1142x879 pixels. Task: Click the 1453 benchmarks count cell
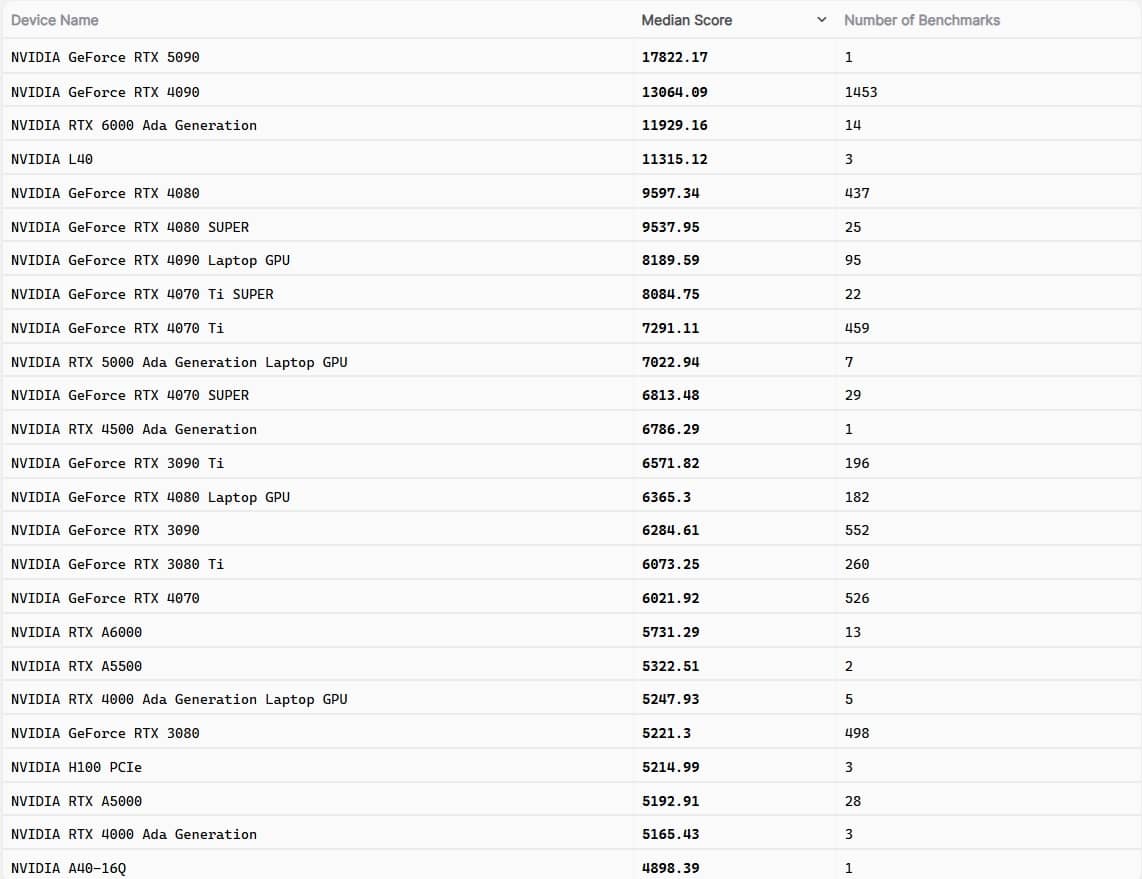(861, 92)
